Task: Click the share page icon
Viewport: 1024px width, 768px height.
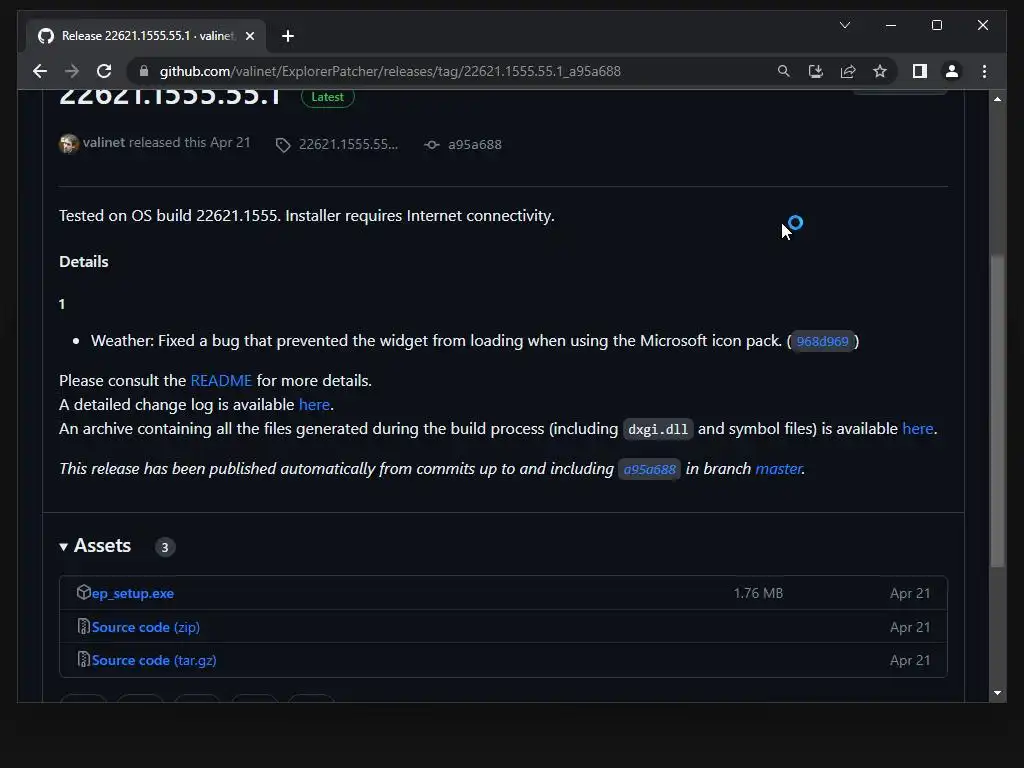Action: click(848, 71)
